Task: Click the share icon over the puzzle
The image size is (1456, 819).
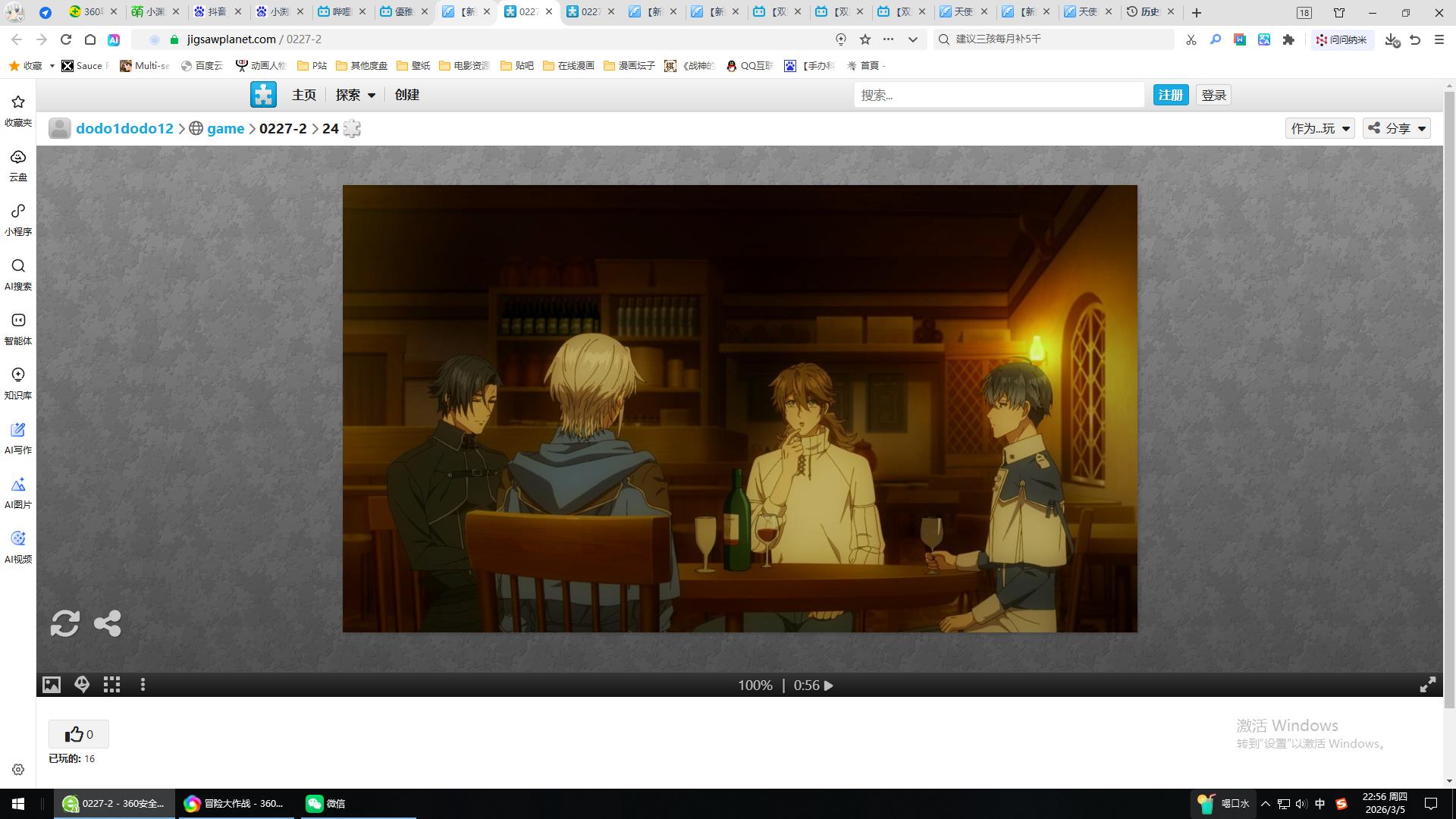Action: click(107, 623)
